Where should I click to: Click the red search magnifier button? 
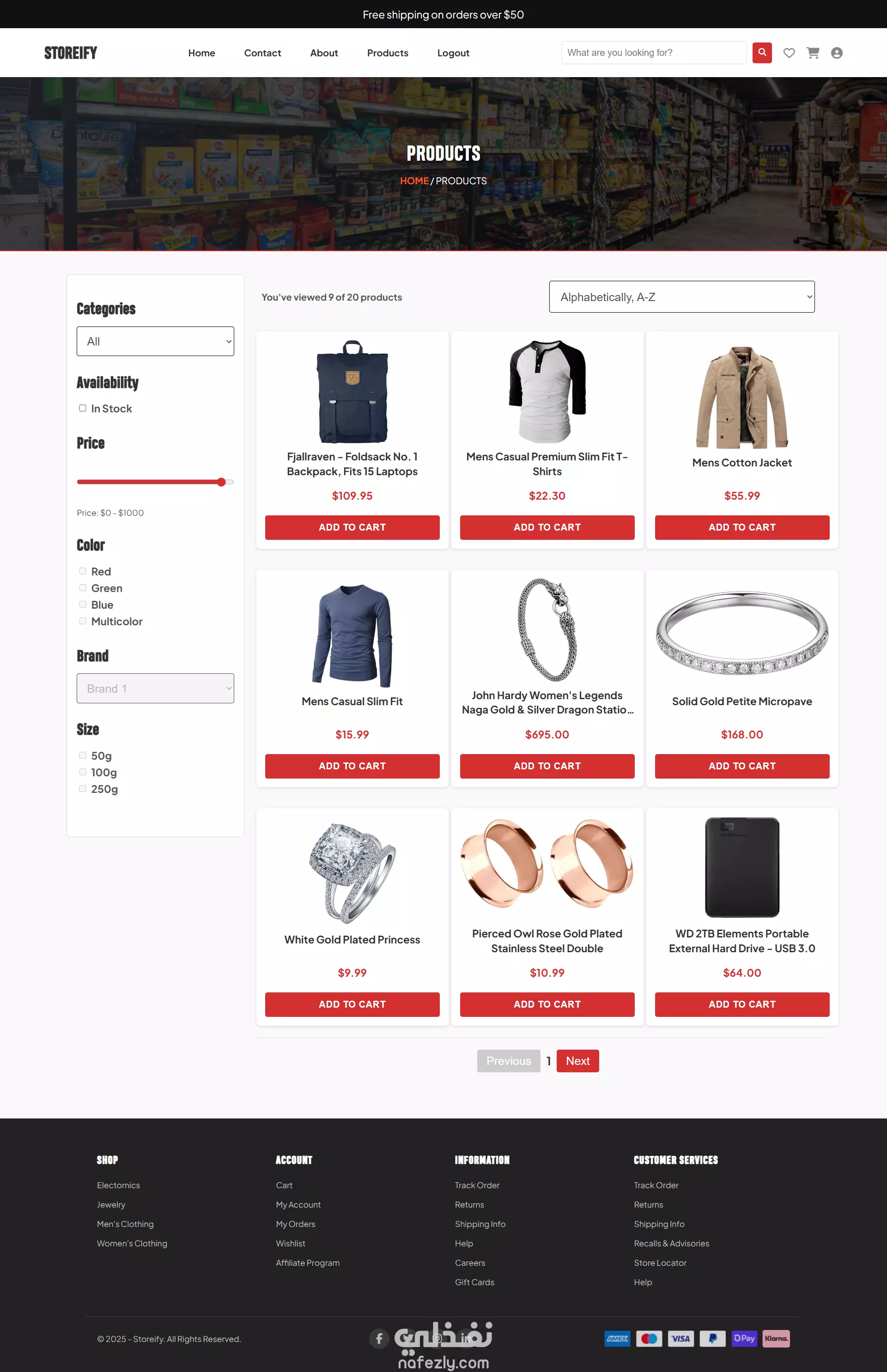pos(762,52)
